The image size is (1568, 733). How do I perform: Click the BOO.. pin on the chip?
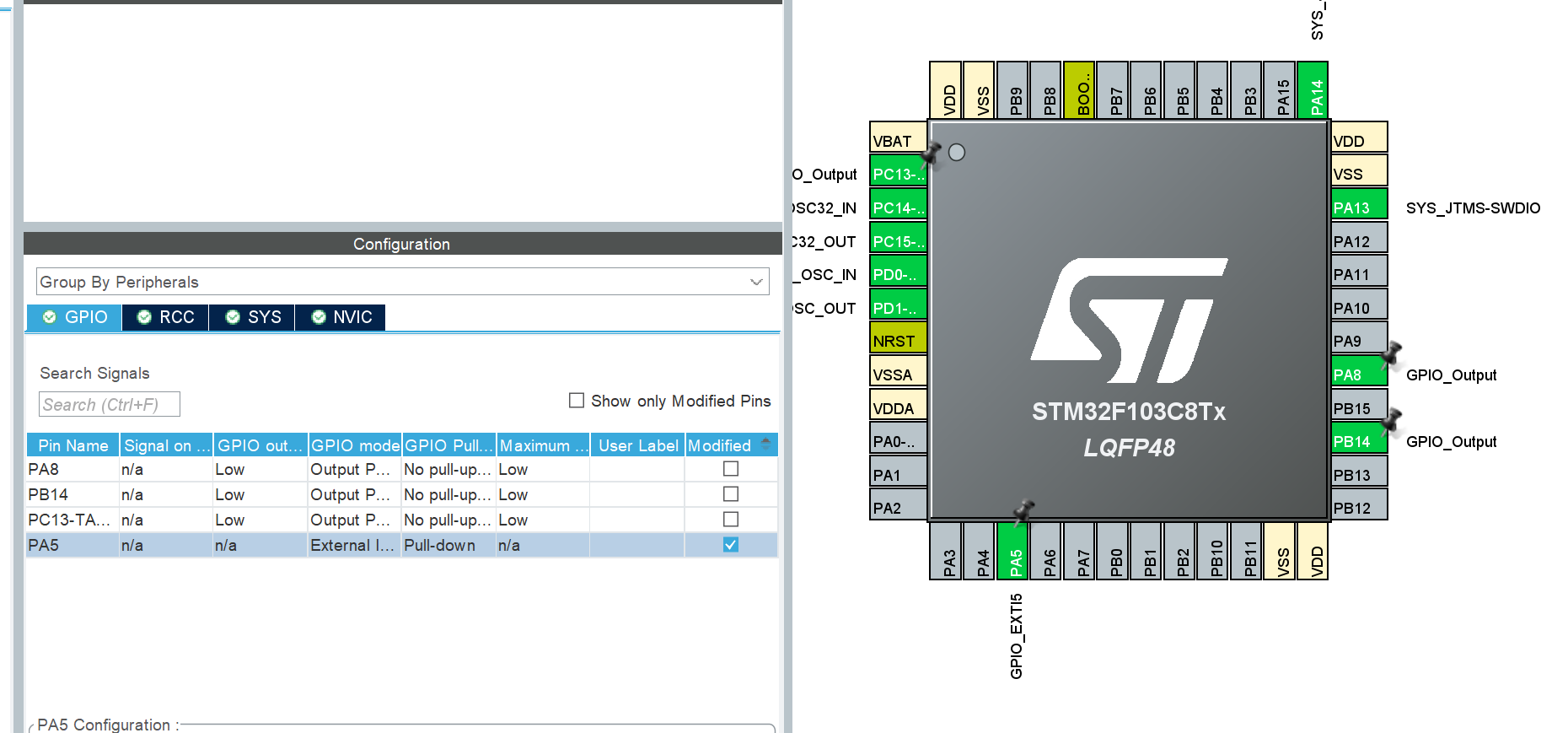pos(1079,90)
